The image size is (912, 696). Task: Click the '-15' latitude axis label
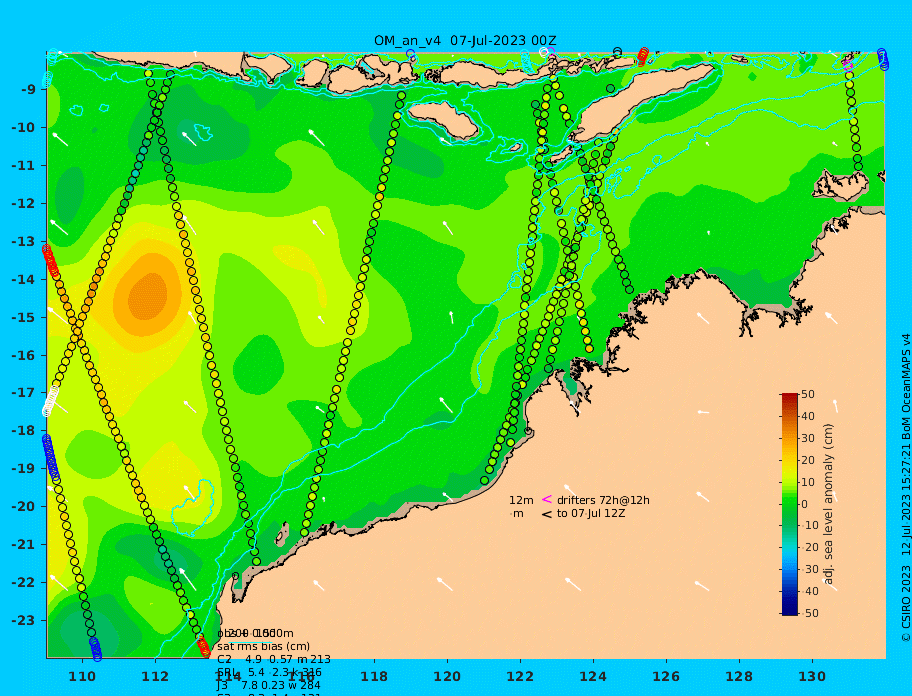24,317
